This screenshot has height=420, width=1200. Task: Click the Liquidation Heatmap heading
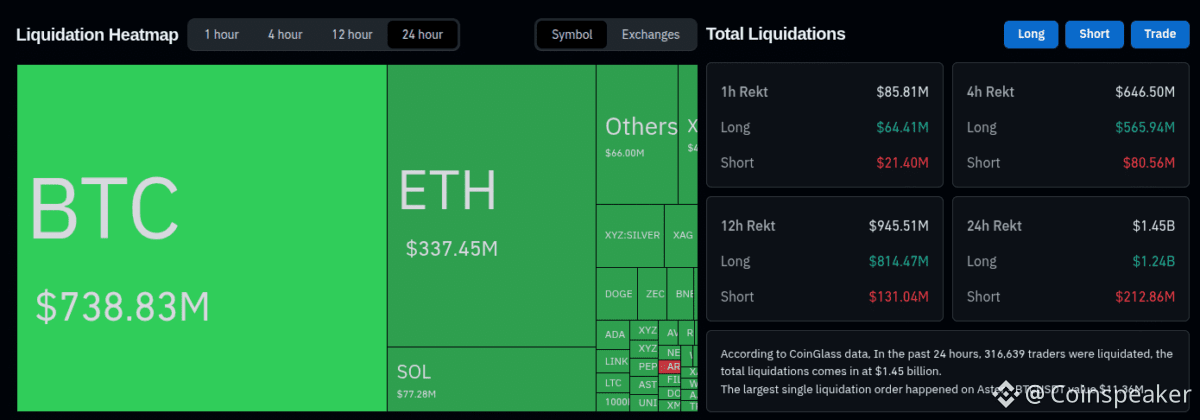(97, 35)
